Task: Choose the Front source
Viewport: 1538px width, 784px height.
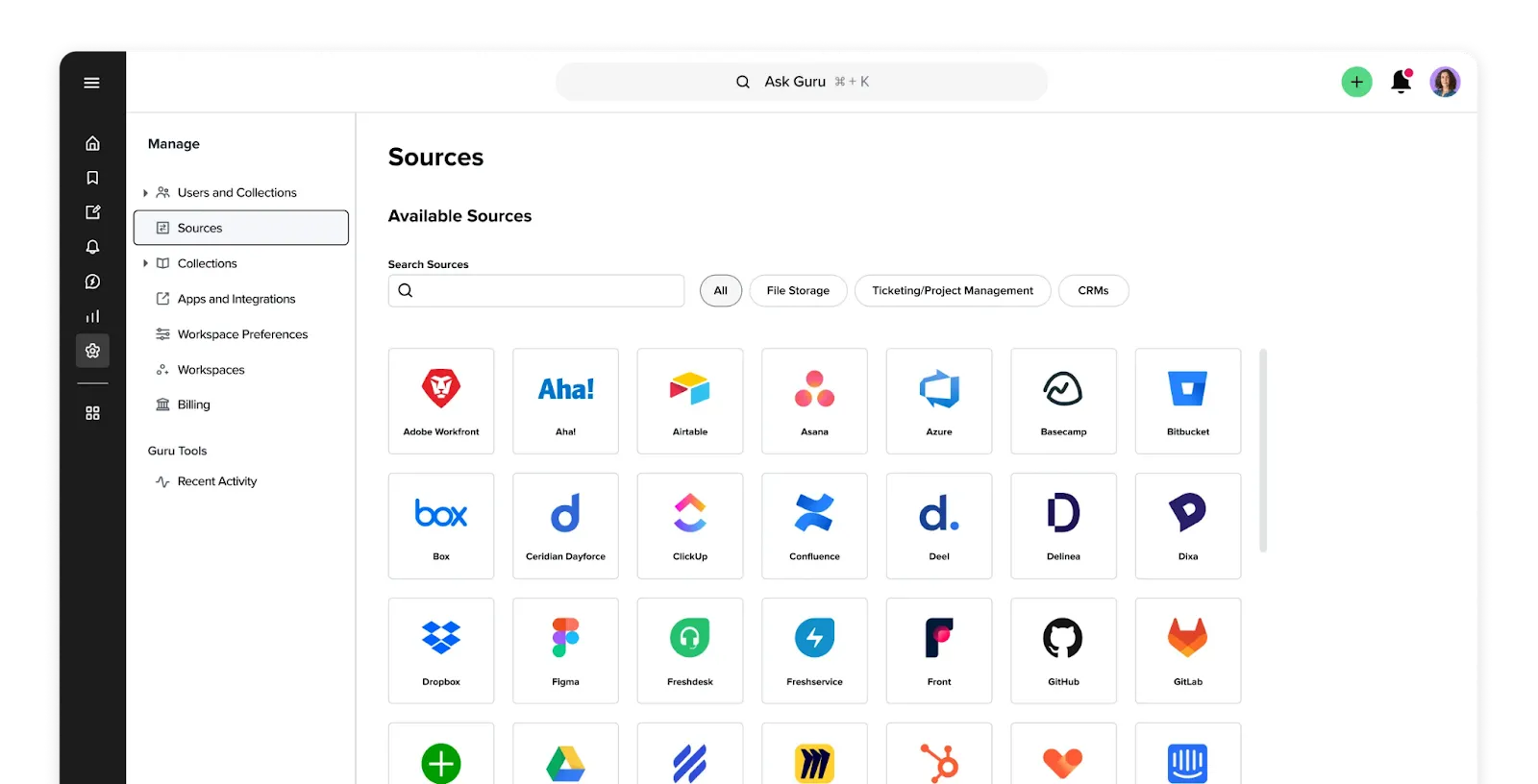Action: pos(939,650)
